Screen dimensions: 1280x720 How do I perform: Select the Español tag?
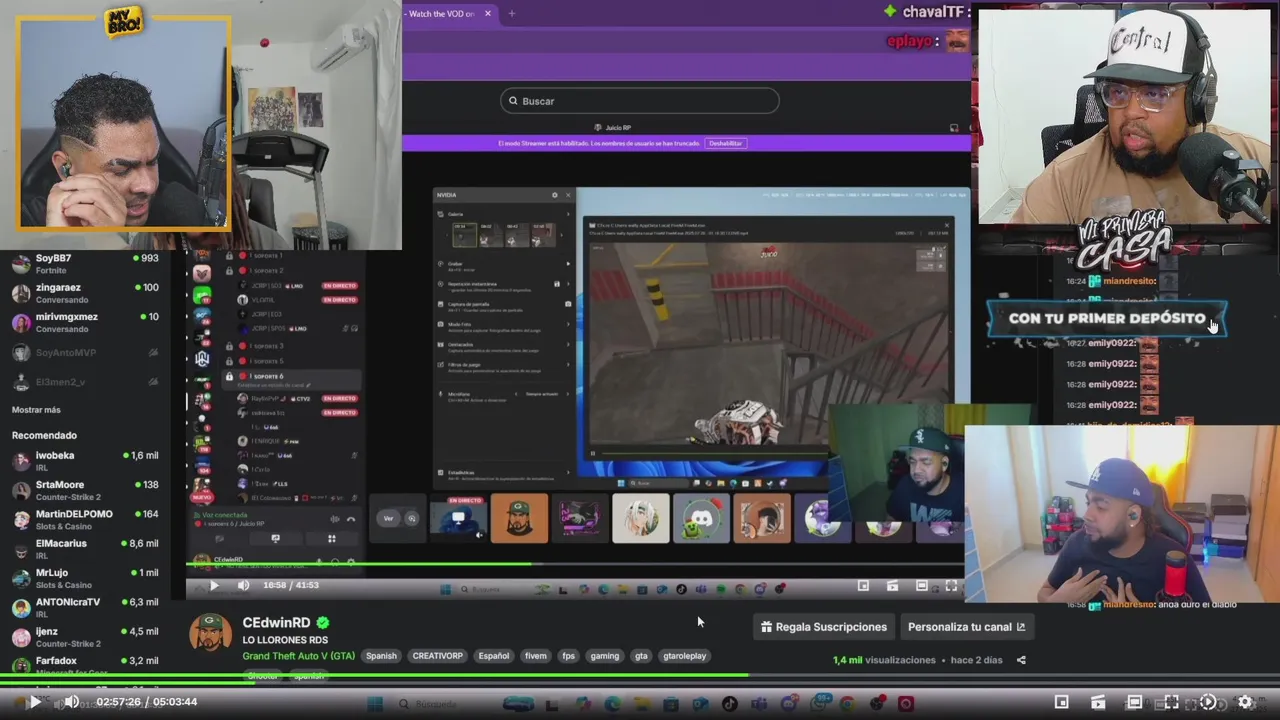click(493, 656)
